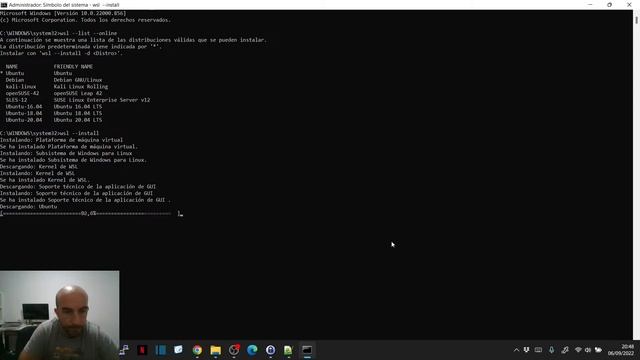640x360 pixels.
Task: Open Microsoft Edge from the taskbar
Action: [x=252, y=350]
